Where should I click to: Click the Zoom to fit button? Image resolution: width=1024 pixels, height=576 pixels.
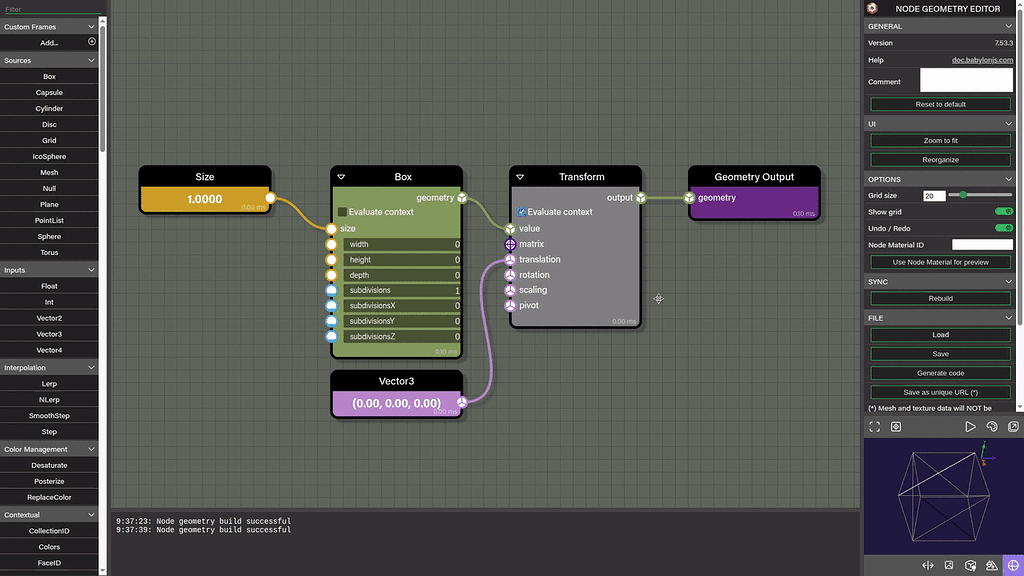click(939, 138)
